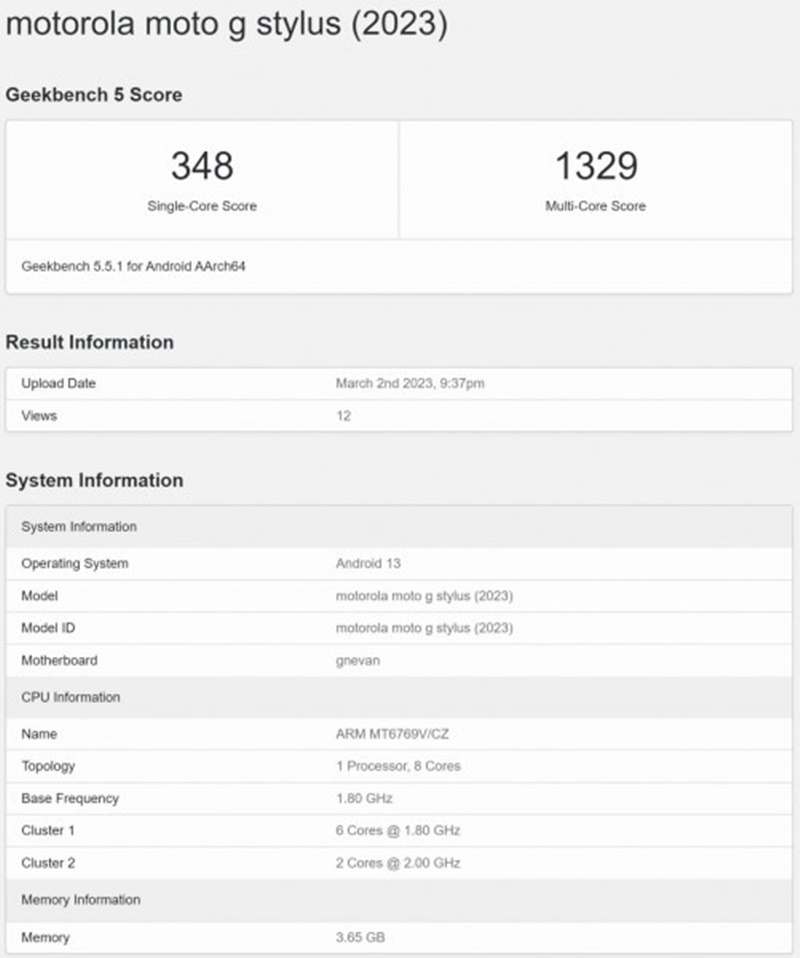Click the Result Information heading
Screen dimensions: 800x958
90,342
